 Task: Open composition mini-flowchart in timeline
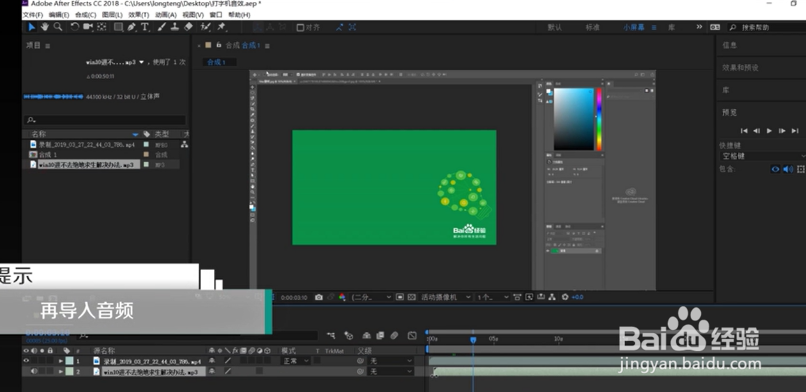point(332,335)
